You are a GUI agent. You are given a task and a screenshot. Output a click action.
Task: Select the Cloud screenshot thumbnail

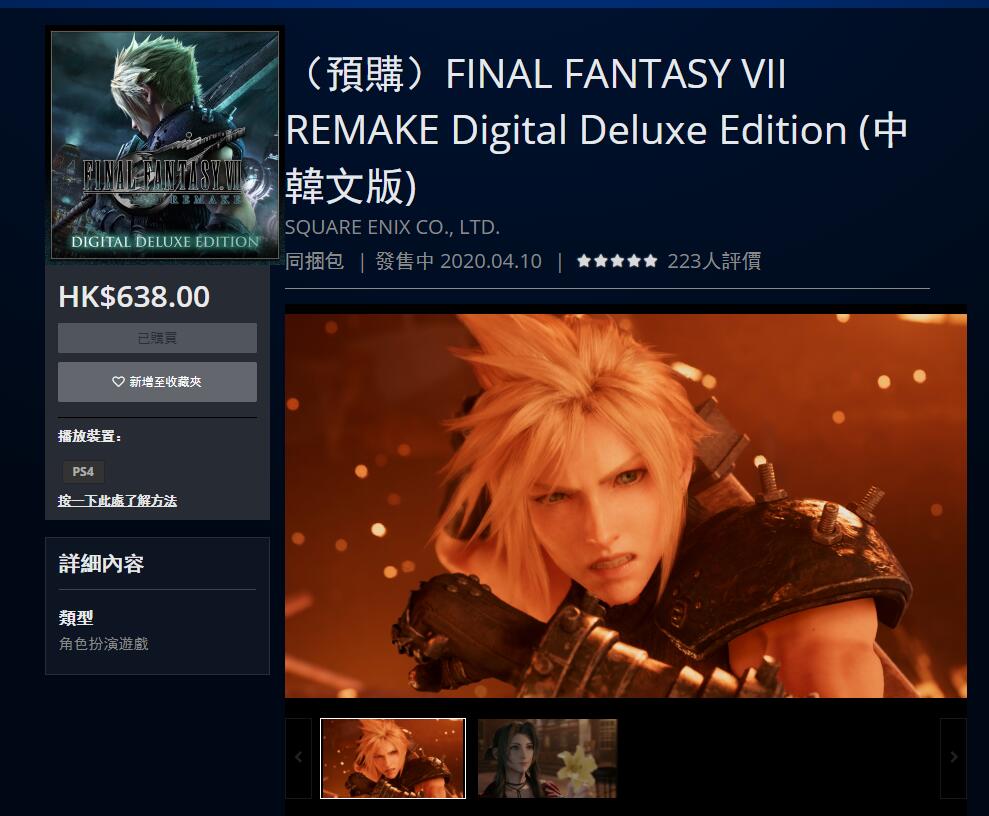click(x=393, y=758)
